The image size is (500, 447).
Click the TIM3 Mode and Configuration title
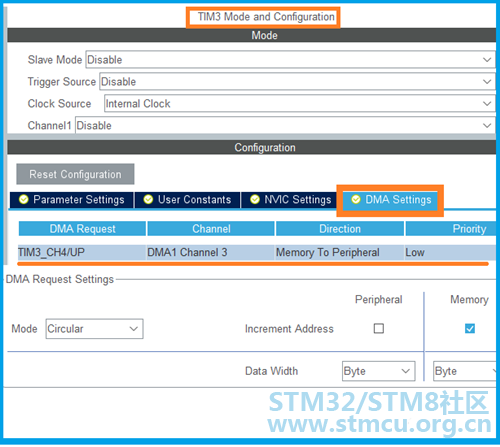point(266,17)
